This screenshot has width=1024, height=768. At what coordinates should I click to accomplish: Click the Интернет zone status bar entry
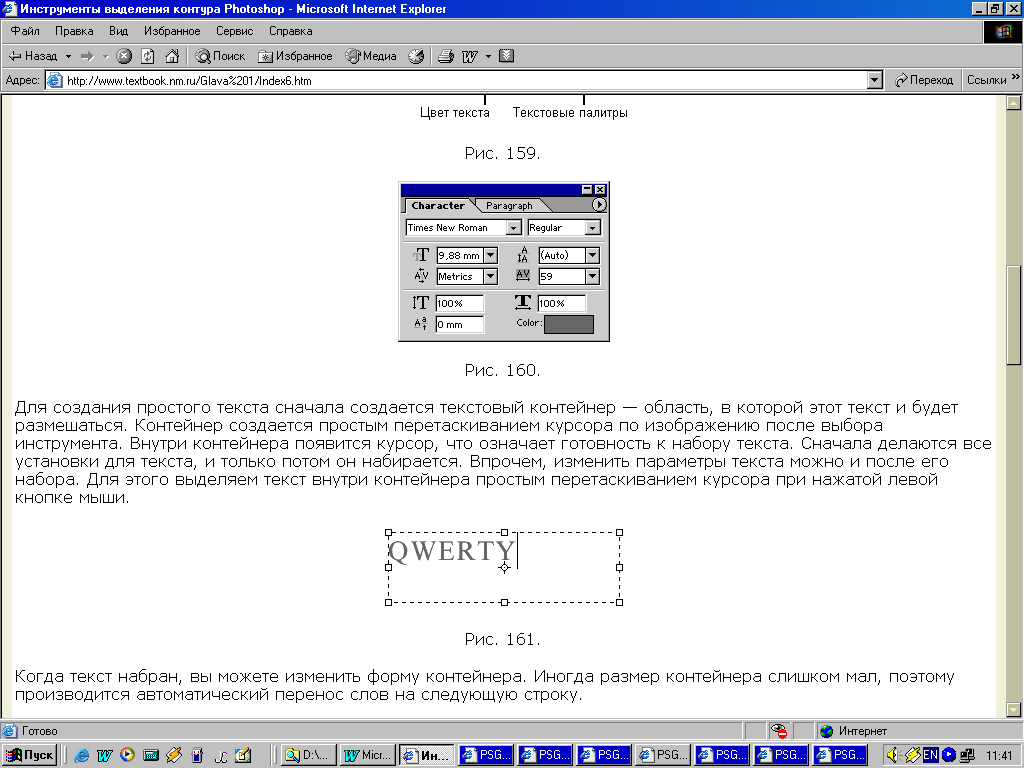pyautogui.click(x=853, y=731)
